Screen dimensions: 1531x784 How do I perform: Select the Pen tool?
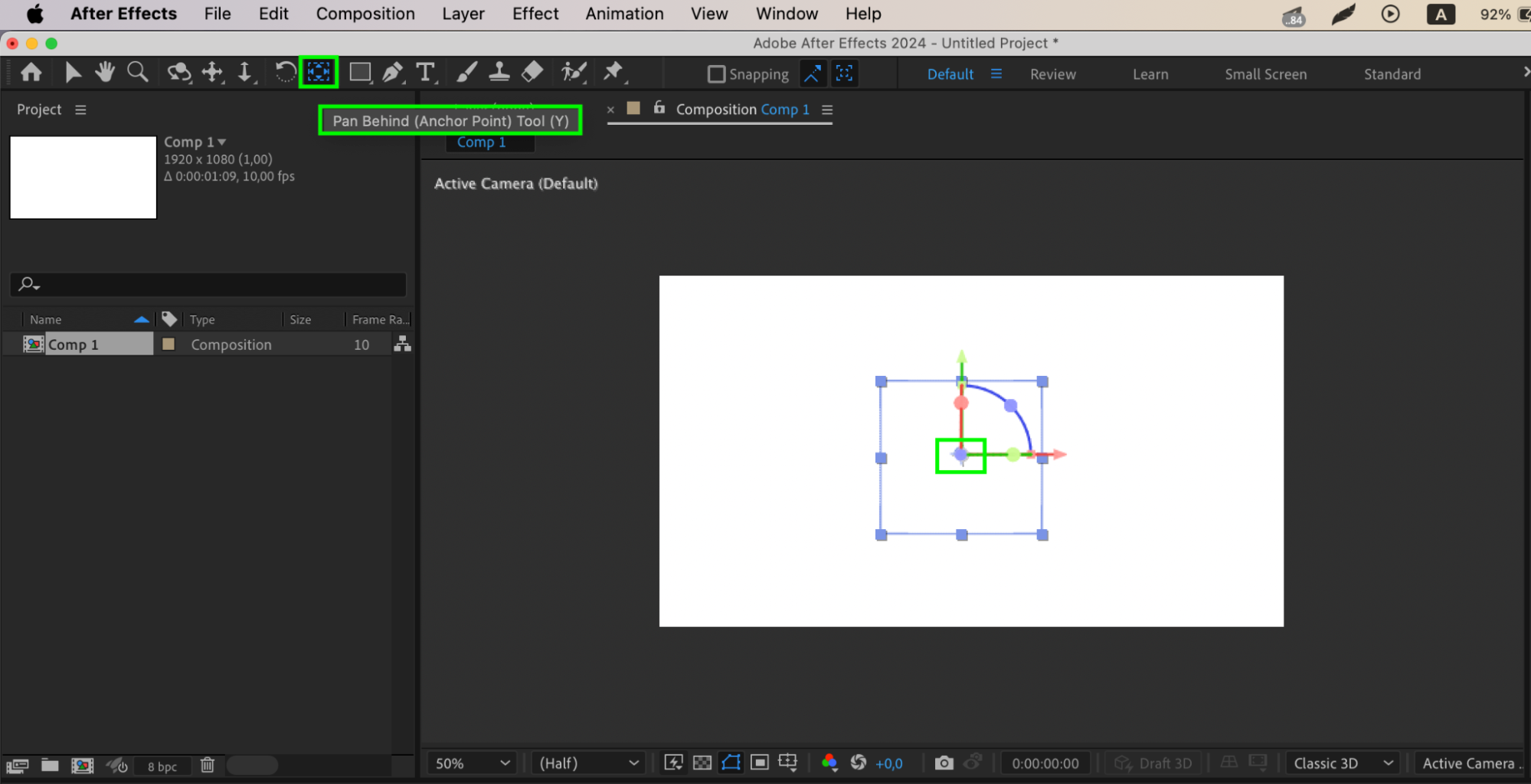point(392,73)
